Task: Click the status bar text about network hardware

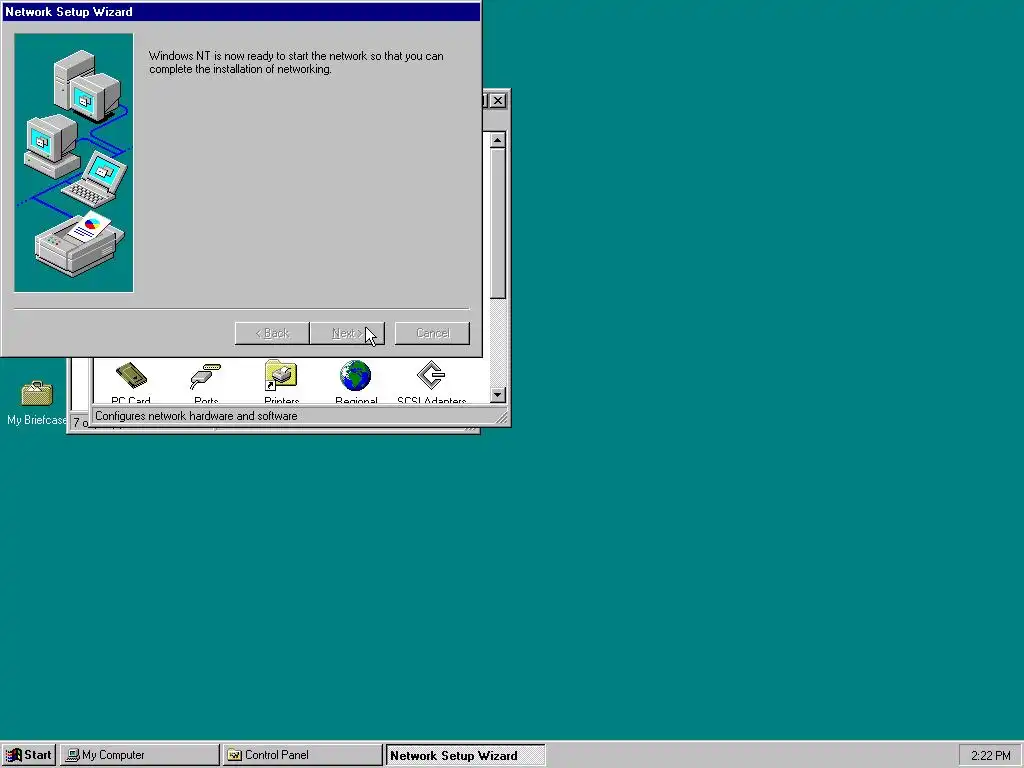Action: (x=196, y=416)
